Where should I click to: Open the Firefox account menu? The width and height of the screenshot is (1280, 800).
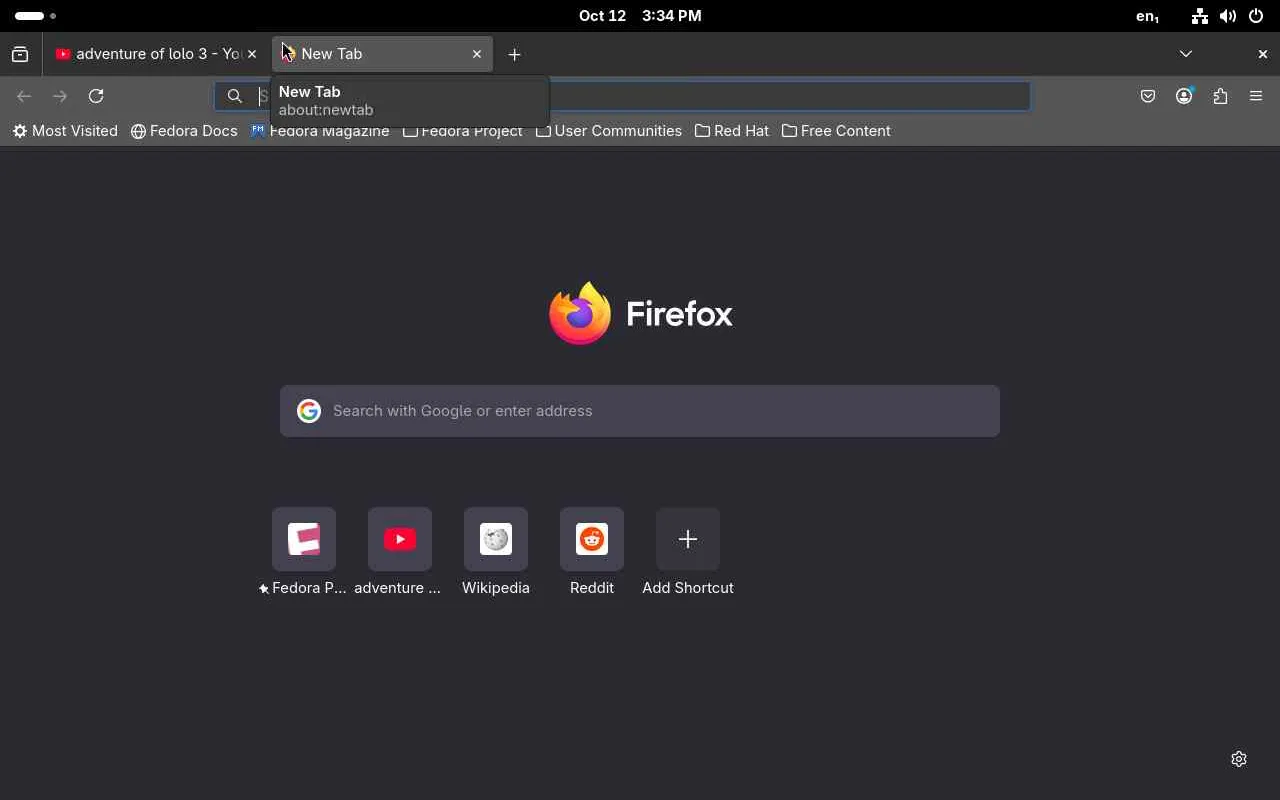1184,96
